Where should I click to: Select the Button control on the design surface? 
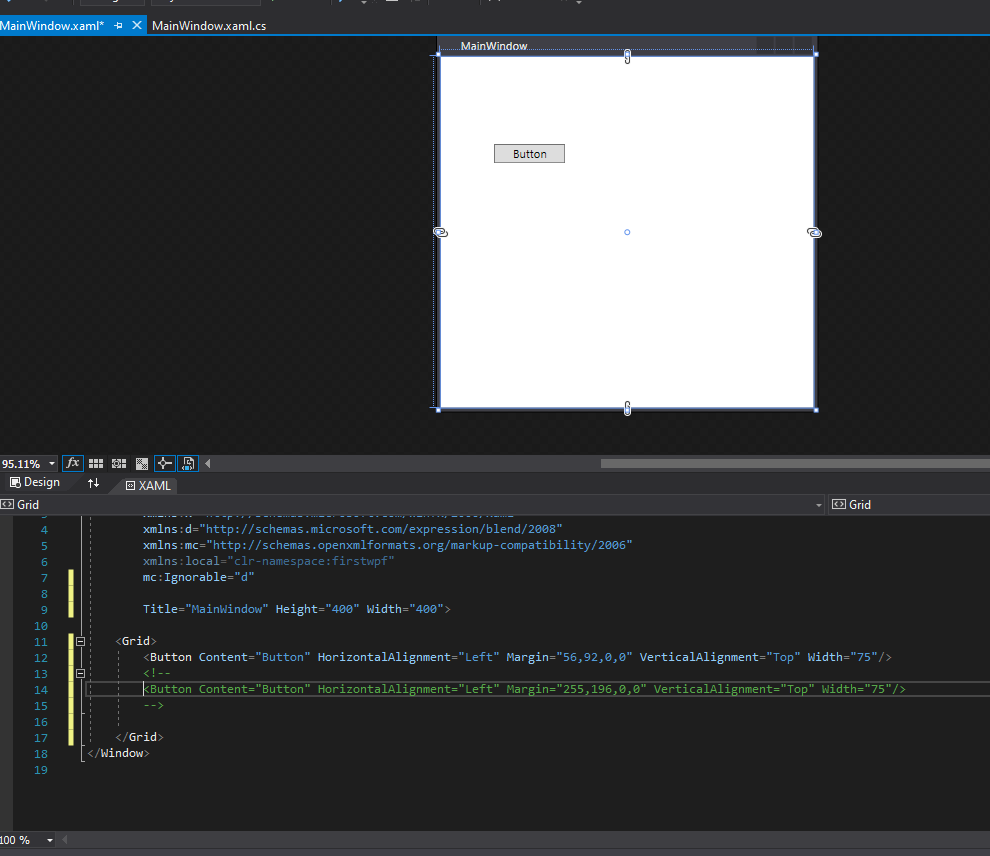529,153
